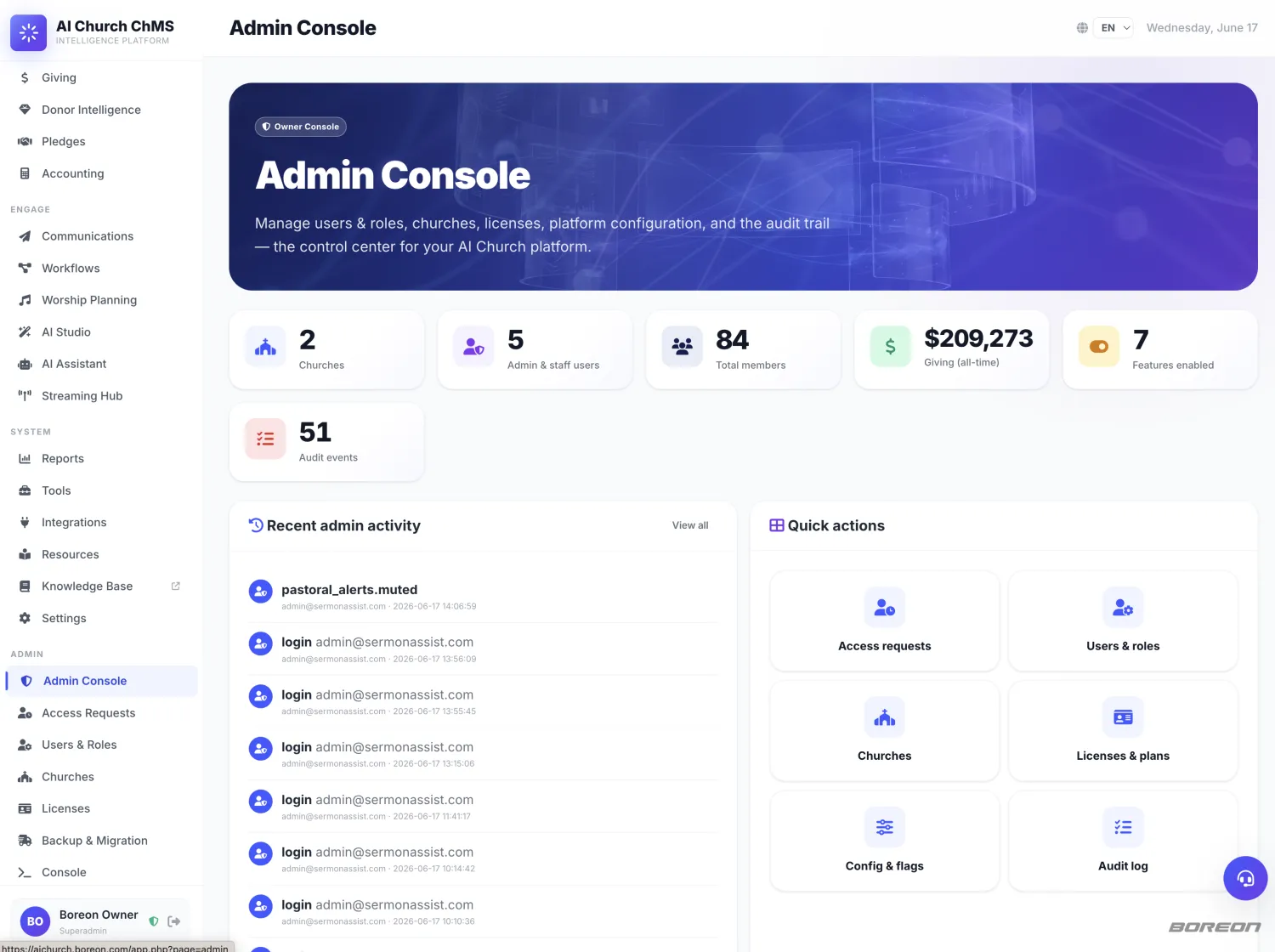The height and width of the screenshot is (952, 1275).
Task: Open Tools in the sidebar
Action: tap(101, 490)
